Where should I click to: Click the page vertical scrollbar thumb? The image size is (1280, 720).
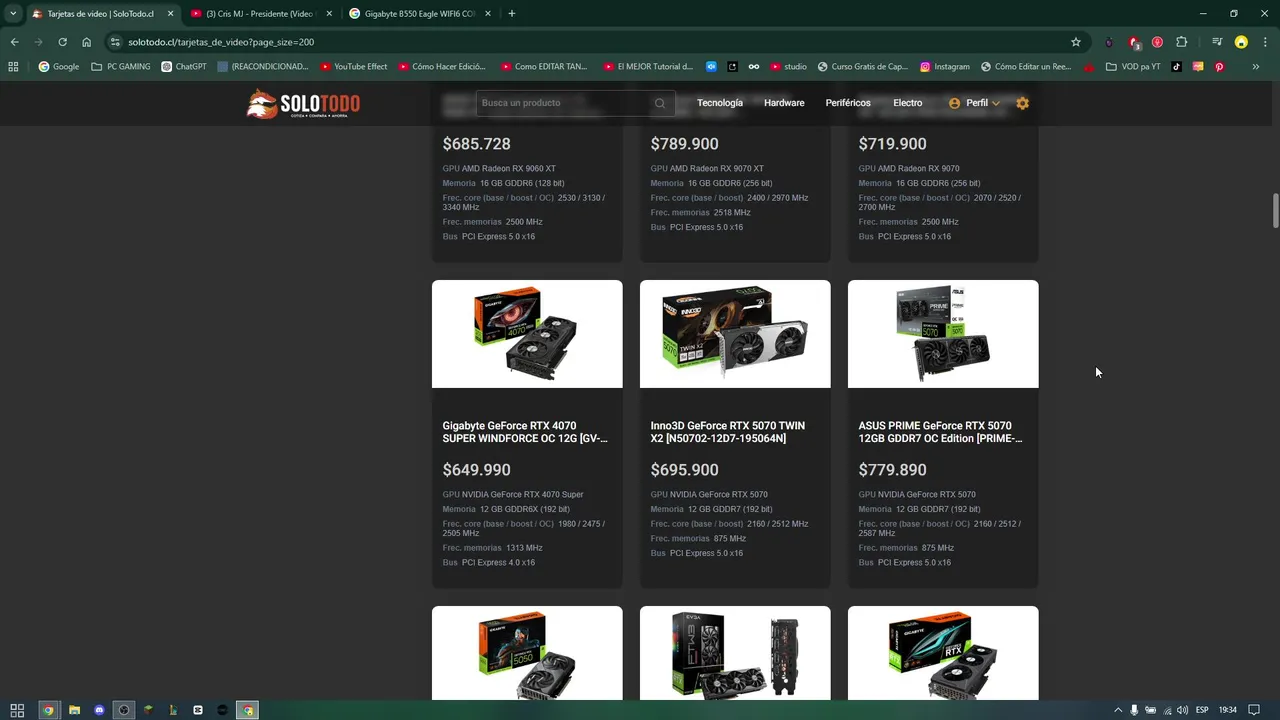click(x=1275, y=211)
